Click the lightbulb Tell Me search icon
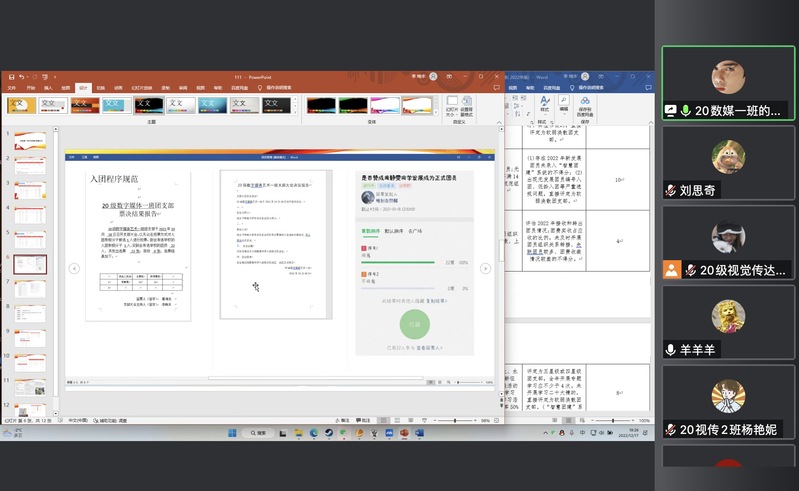 260,87
